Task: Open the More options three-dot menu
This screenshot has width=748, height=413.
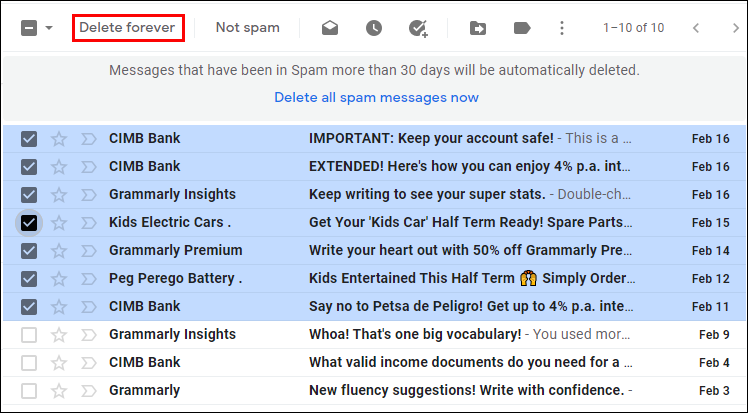Action: 562,28
